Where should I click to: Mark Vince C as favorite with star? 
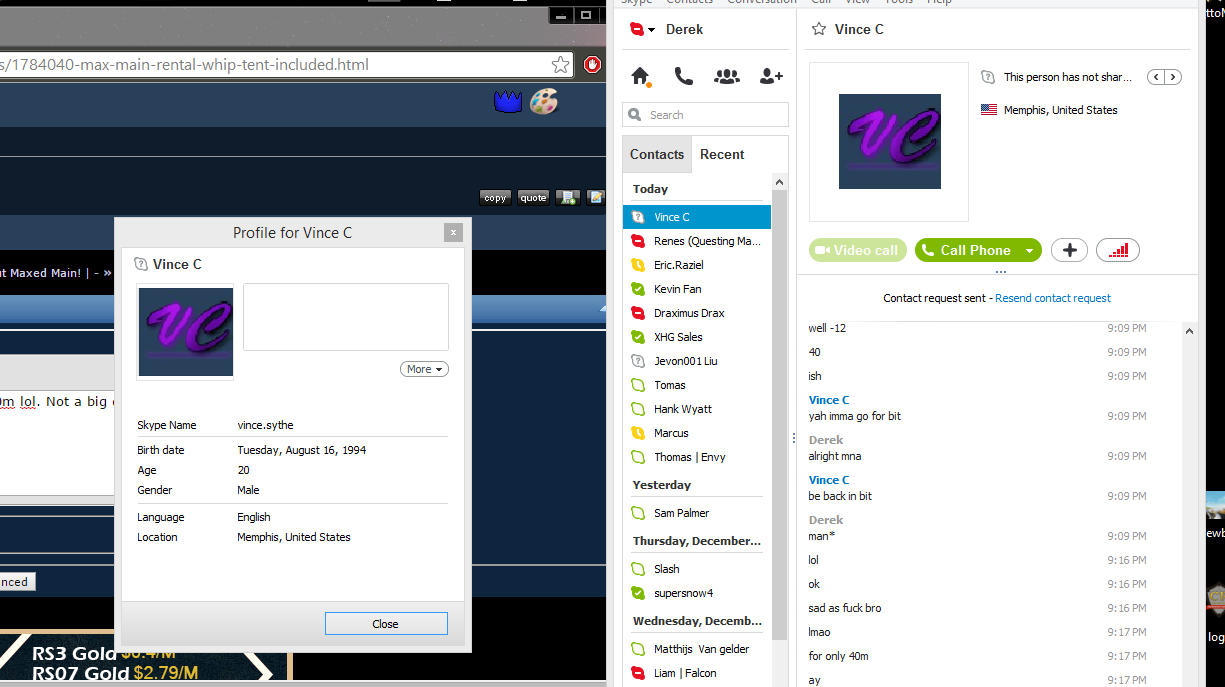pyautogui.click(x=819, y=30)
